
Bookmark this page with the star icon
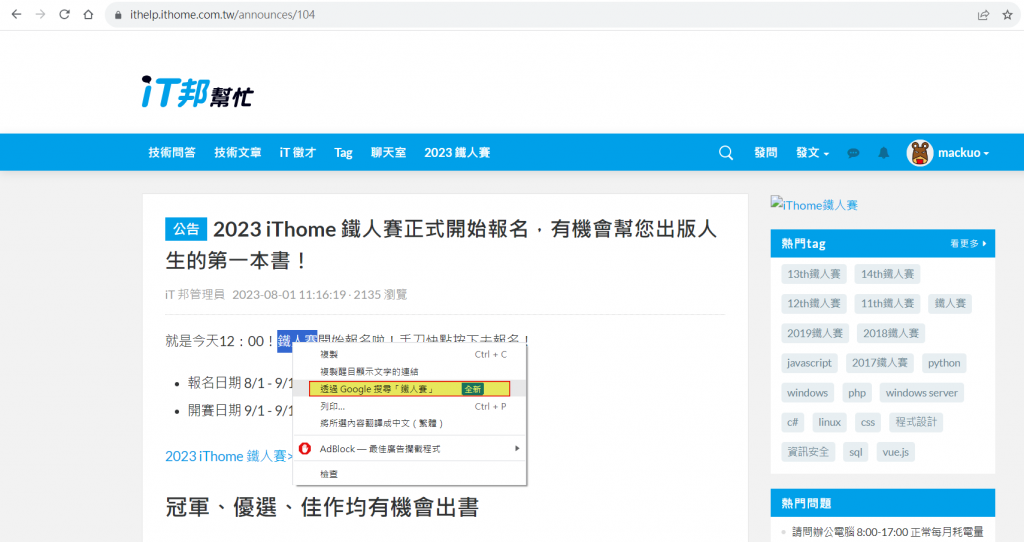(1008, 15)
